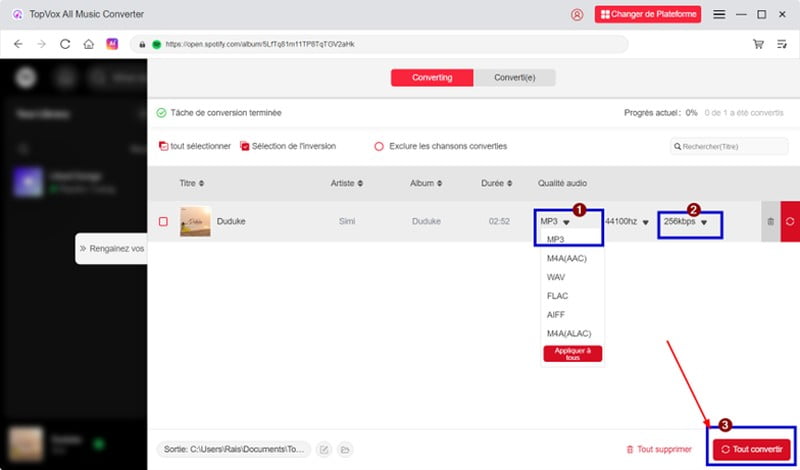This screenshot has width=800, height=470.
Task: Click 'Tout supprimer' to clear list
Action: (659, 450)
